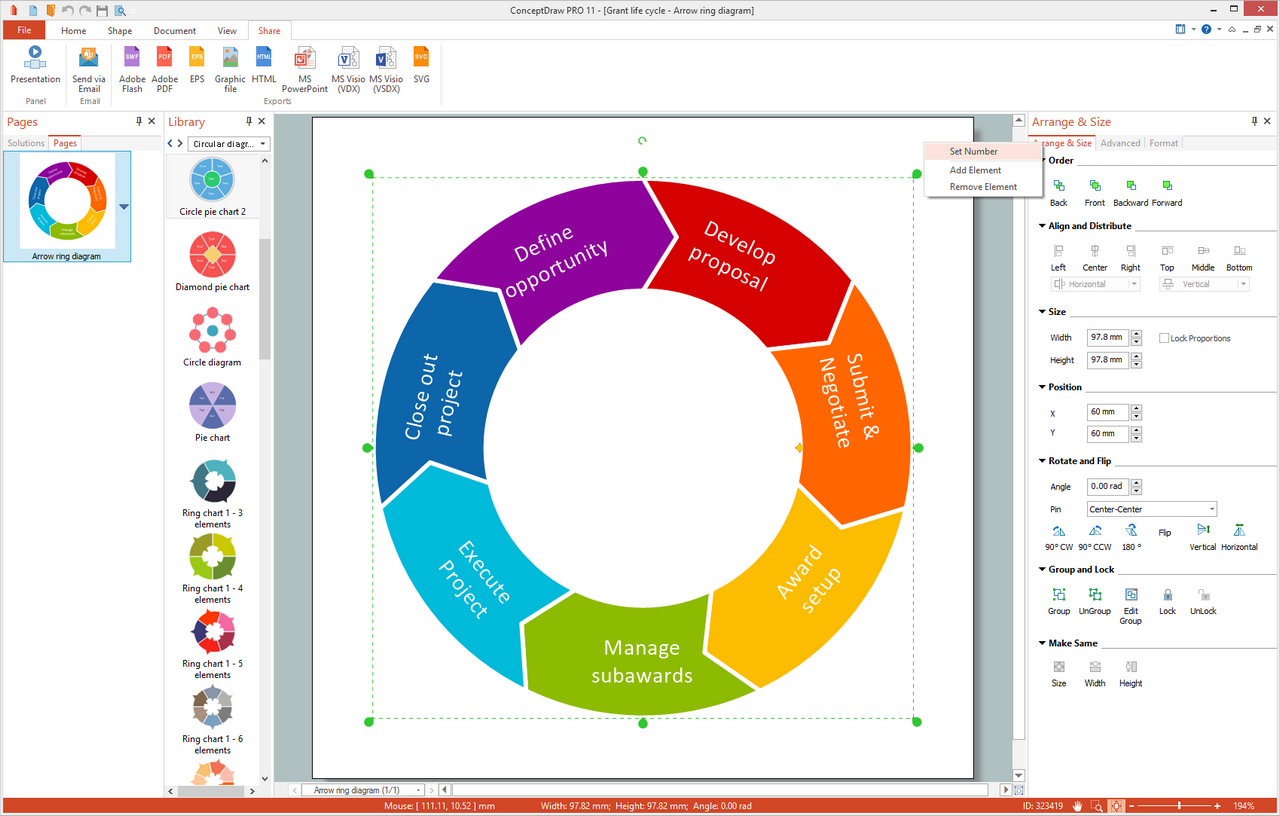Rotate shape 90° CW
The height and width of the screenshot is (816, 1280).
(1059, 537)
